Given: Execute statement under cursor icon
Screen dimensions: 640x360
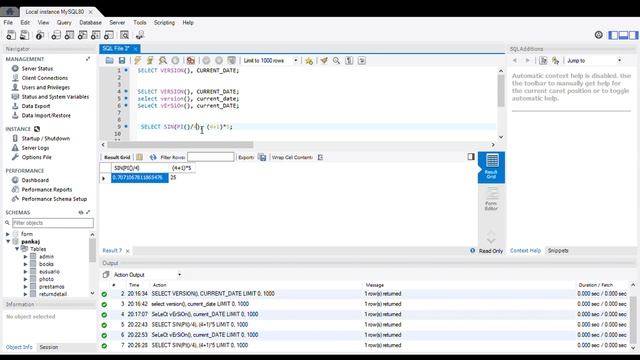Looking at the screenshot, I should pyautogui.click(x=150, y=60).
